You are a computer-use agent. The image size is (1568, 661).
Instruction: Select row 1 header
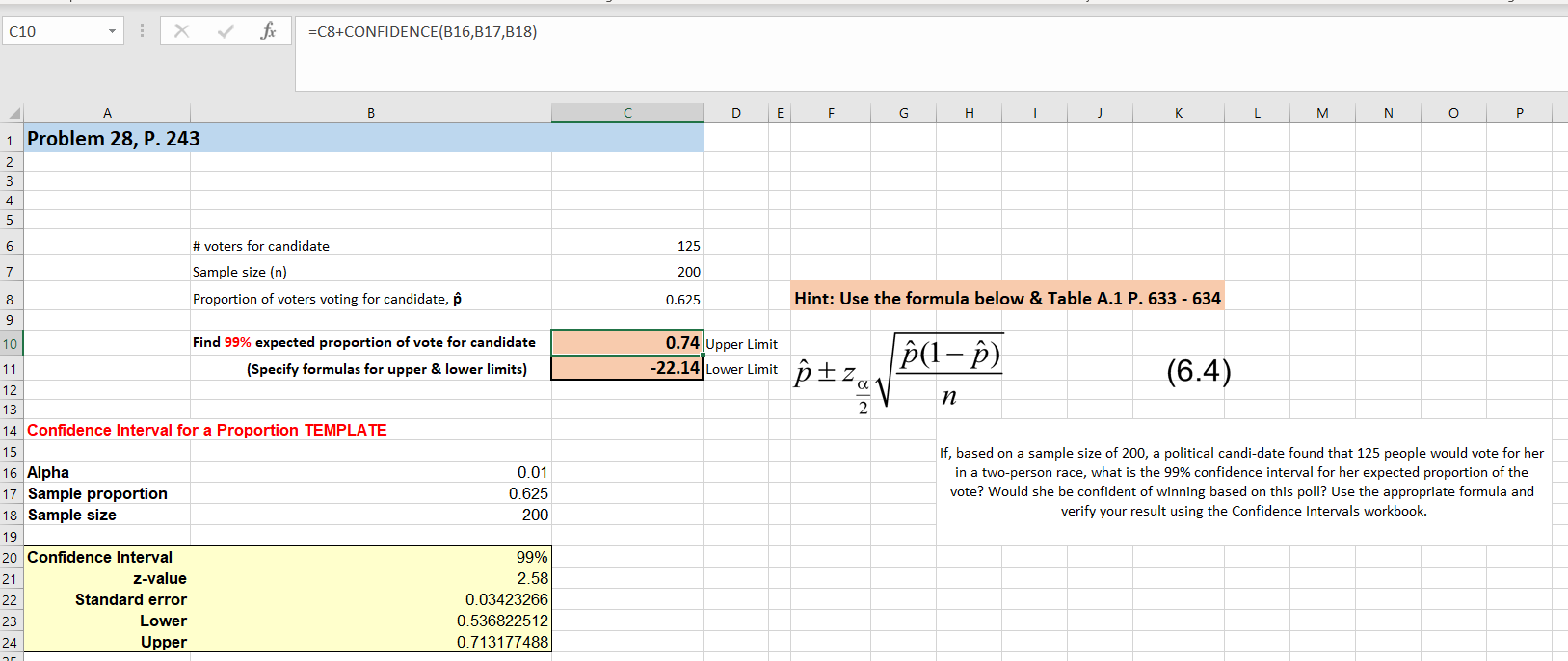click(11, 140)
